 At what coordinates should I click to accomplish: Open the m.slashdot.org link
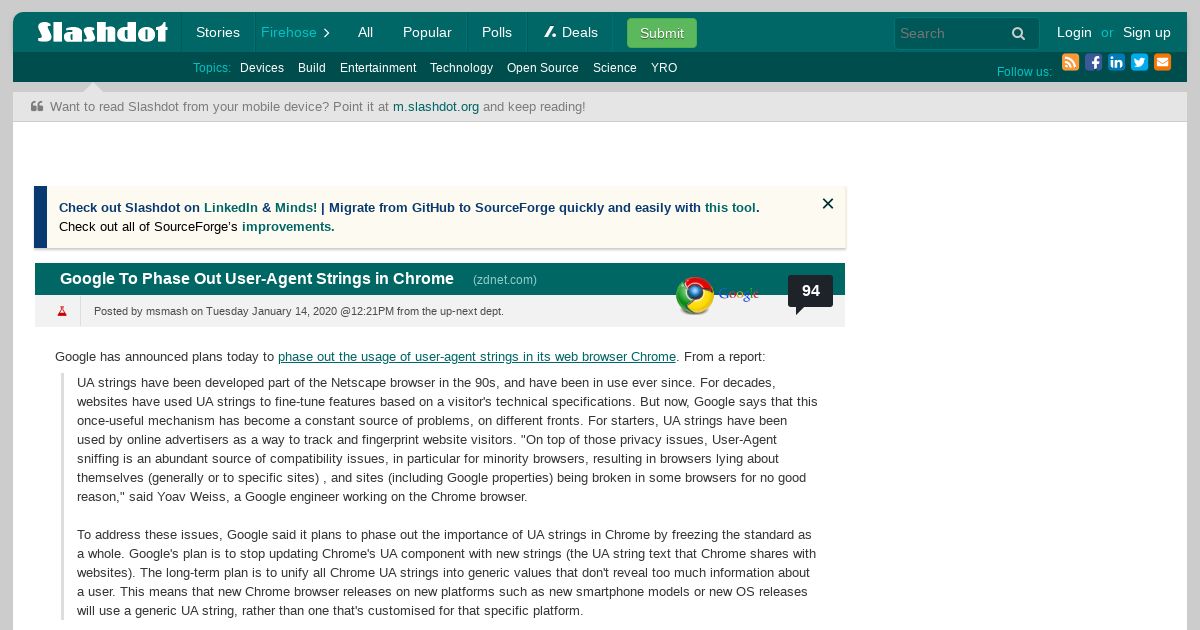436,106
